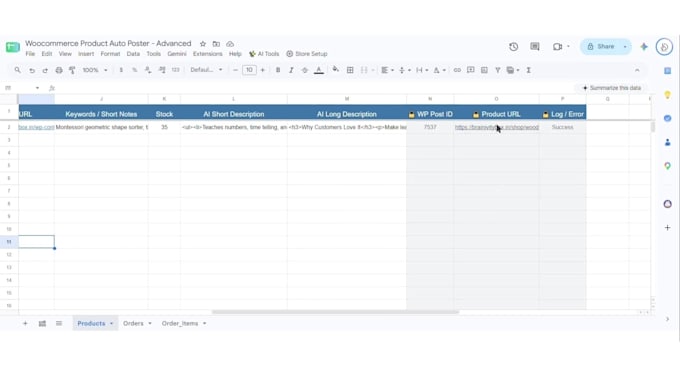
Task: Open the Data menu
Action: pos(133,54)
